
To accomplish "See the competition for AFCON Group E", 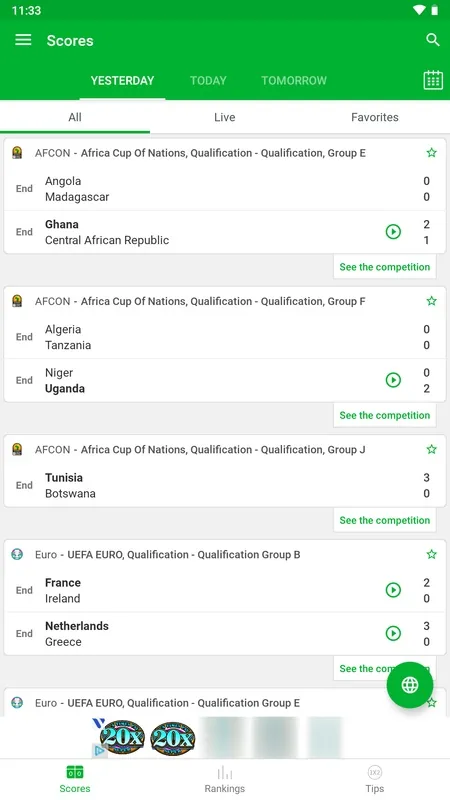I will 385,267.
